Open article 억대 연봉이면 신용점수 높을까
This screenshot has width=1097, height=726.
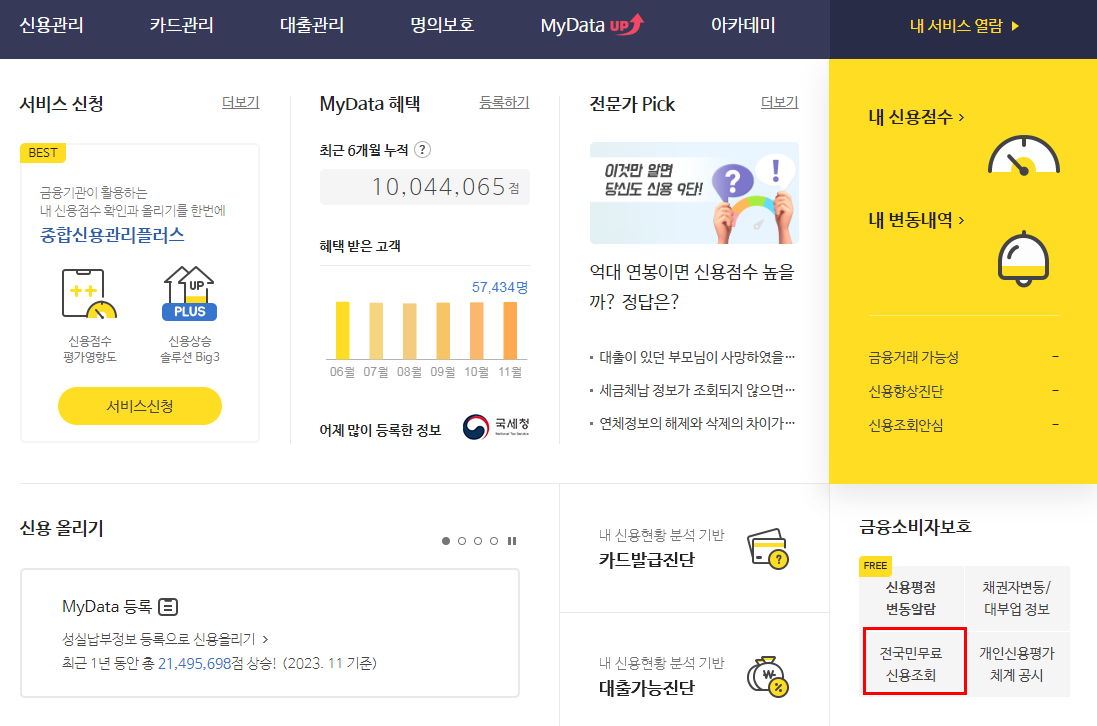click(x=692, y=287)
